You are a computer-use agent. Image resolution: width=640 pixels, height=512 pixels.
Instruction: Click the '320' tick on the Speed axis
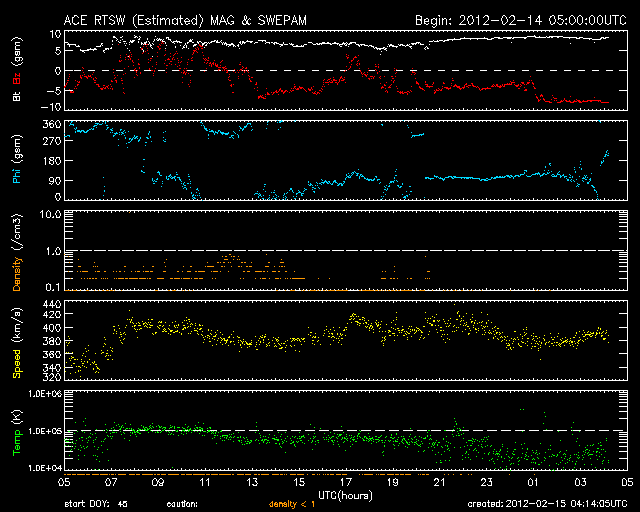coord(52,377)
